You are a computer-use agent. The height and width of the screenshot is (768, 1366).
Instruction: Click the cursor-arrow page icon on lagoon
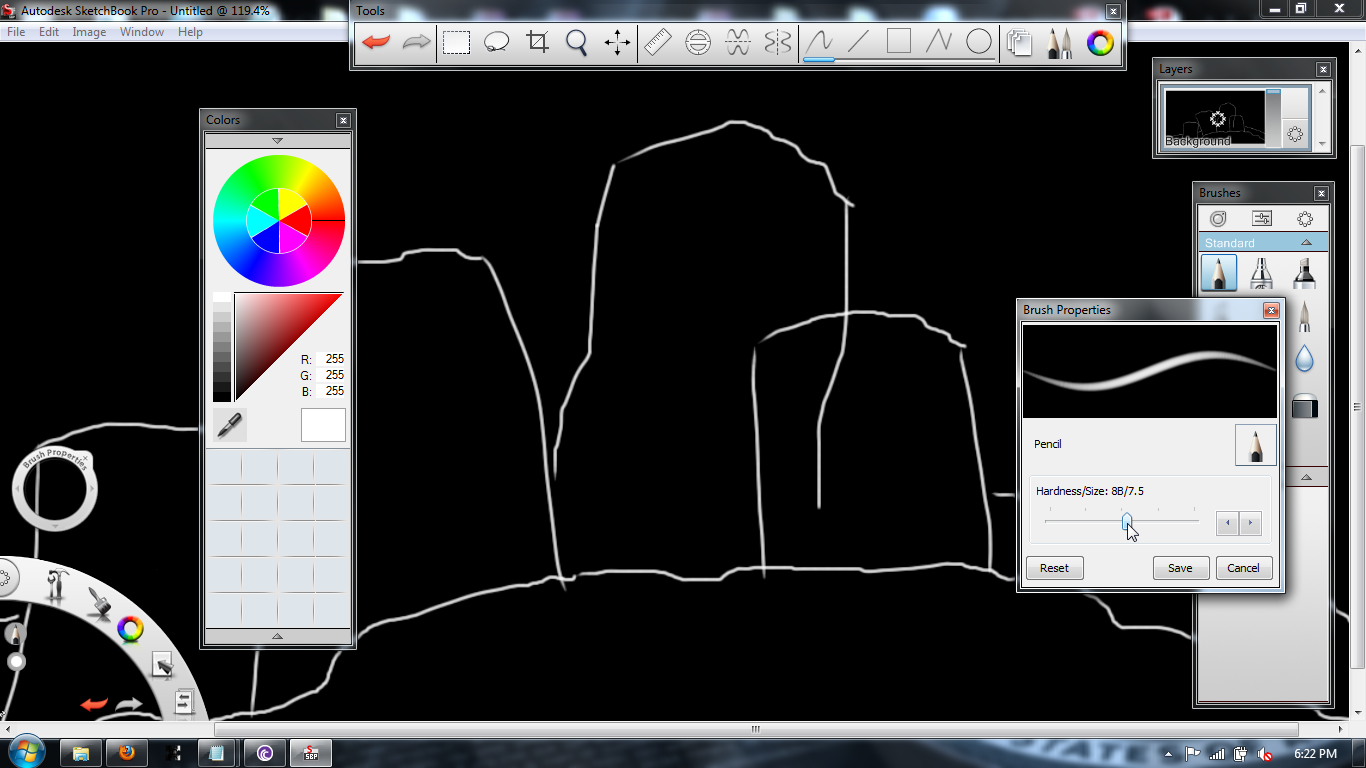pos(162,665)
